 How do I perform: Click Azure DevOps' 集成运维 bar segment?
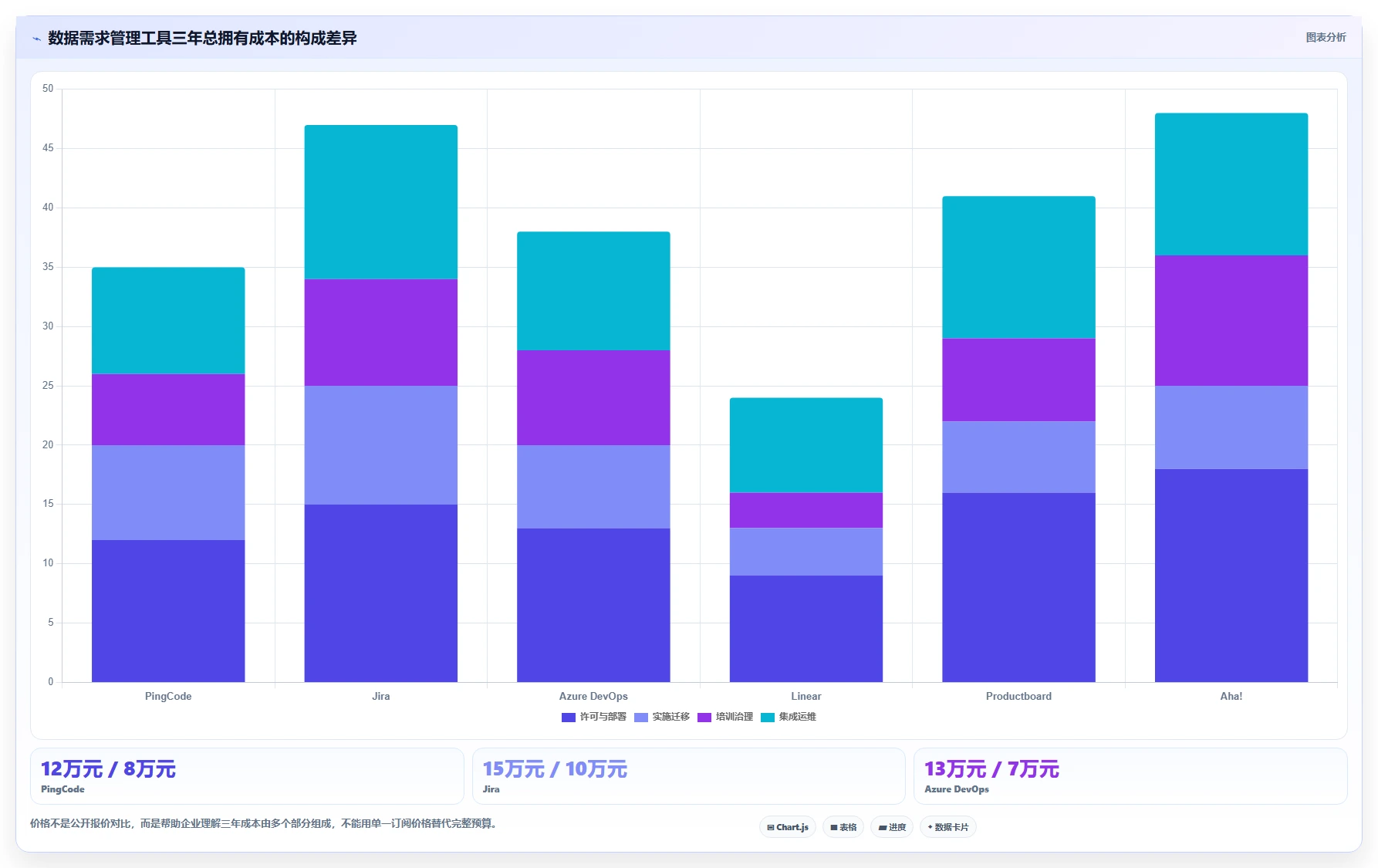click(593, 291)
